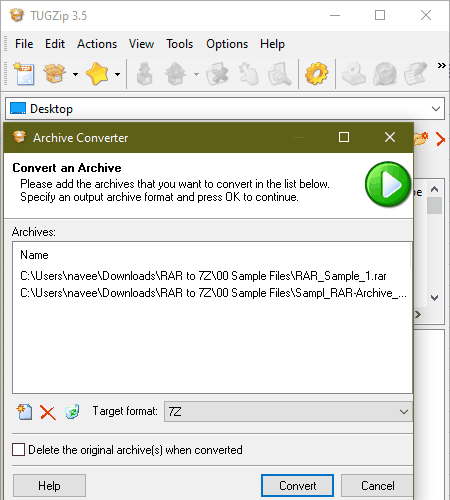Open the Target format 7Z dropdown
Image resolution: width=450 pixels, height=500 pixels.
[288, 412]
